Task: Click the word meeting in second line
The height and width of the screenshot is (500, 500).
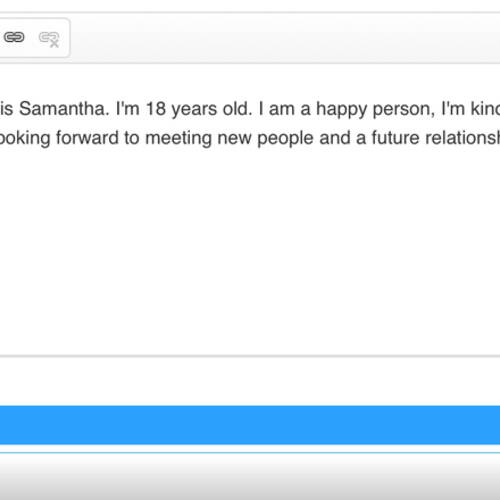Action: pyautogui.click(x=178, y=139)
